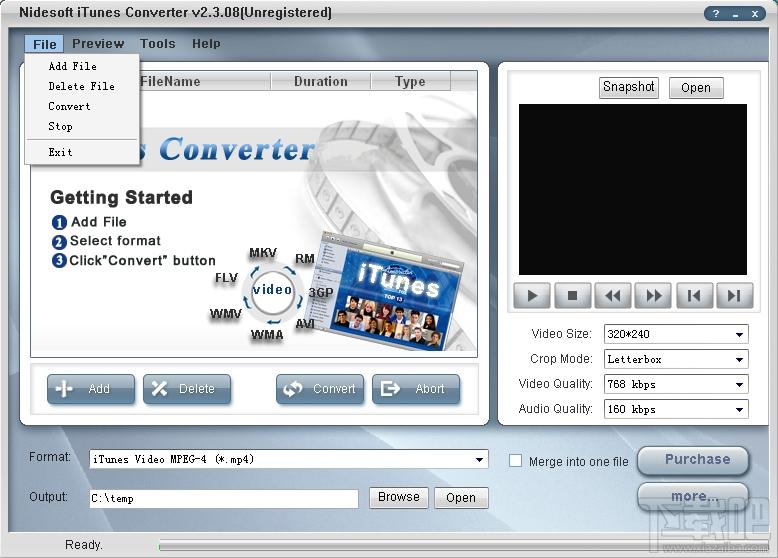Choose Add File from File menu
The image size is (778, 558).
click(x=82, y=66)
